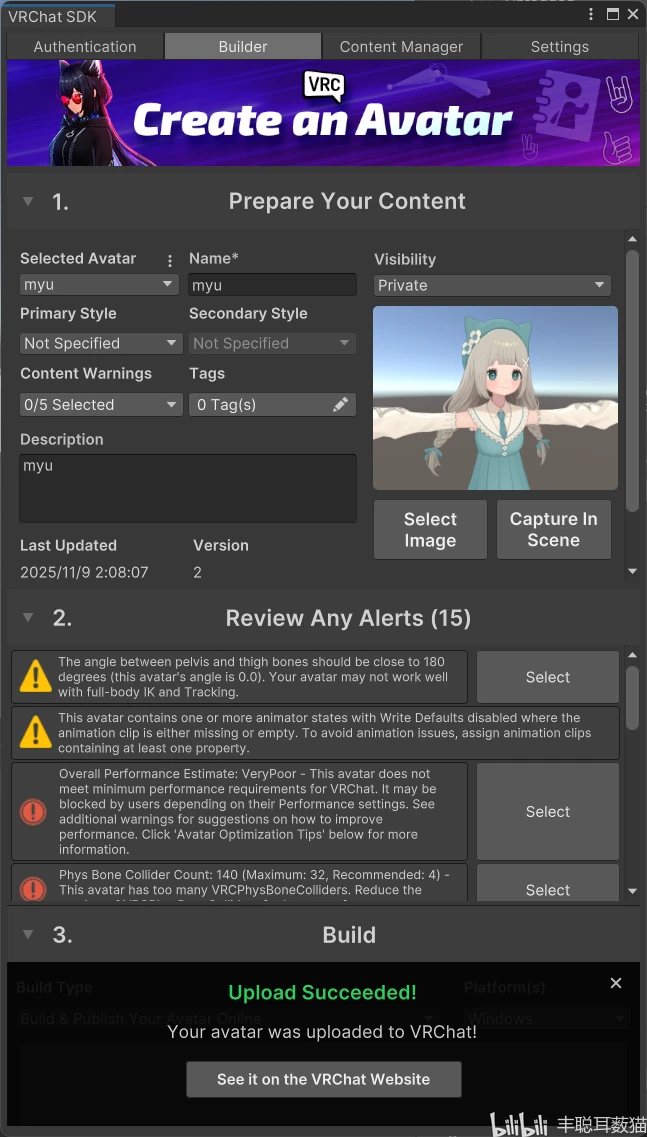Collapse the Review Any Alerts section
Screen dimensions: 647x1137
[28, 618]
